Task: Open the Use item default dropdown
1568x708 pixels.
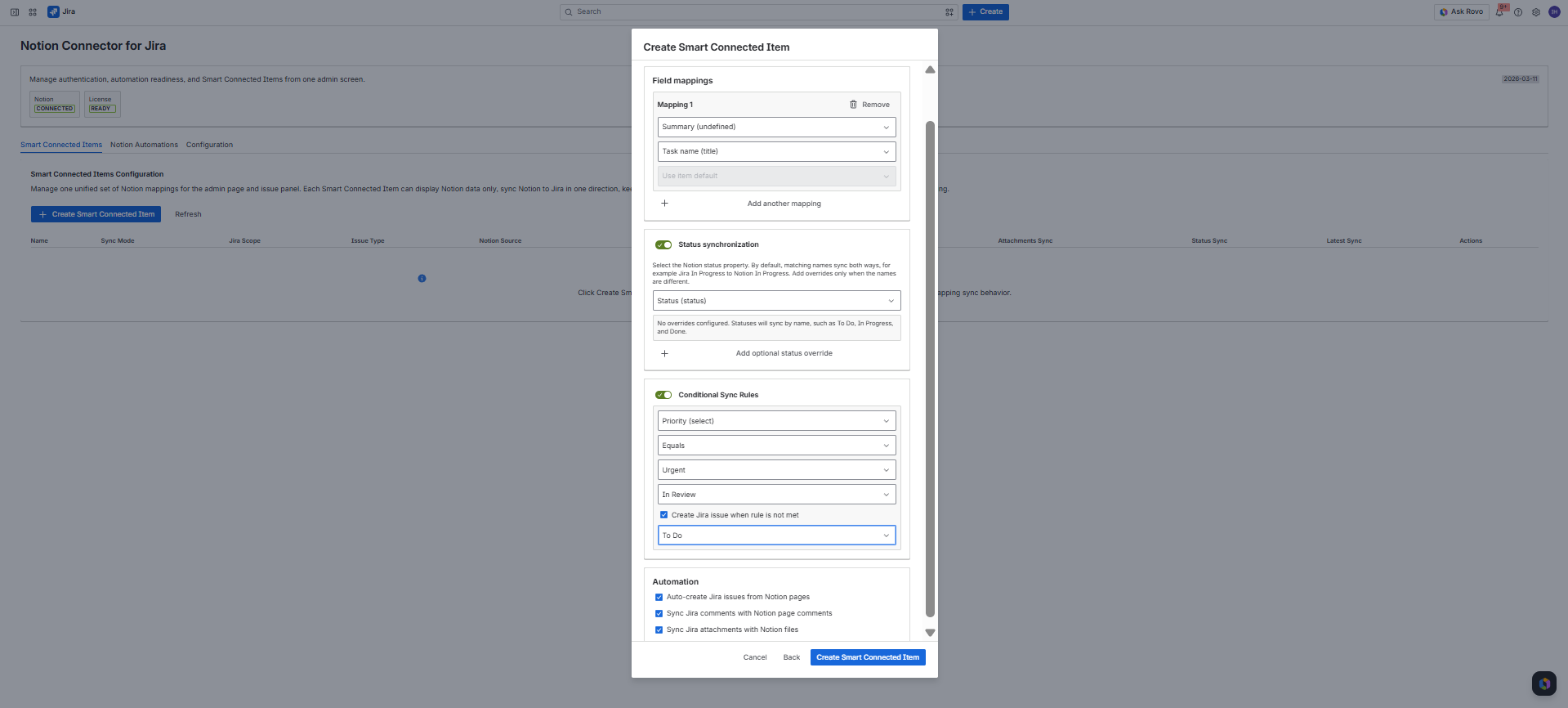Action: pyautogui.click(x=776, y=176)
